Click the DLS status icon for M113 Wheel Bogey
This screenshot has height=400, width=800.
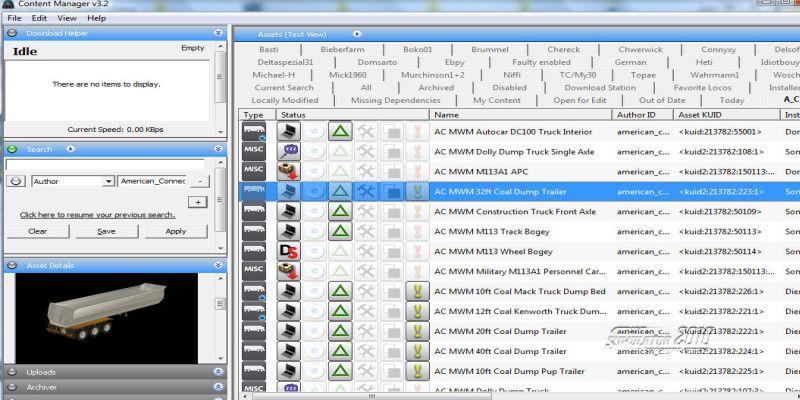pos(288,251)
